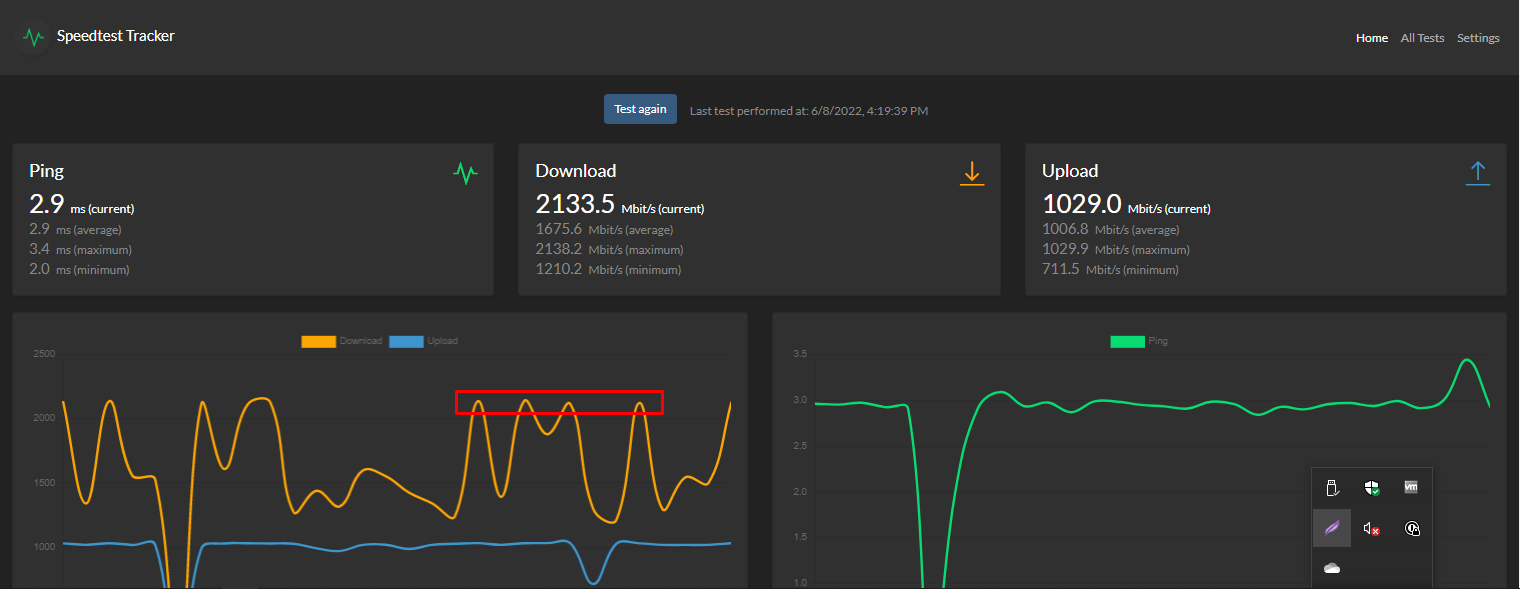This screenshot has width=1520, height=589.
Task: Open OneDrive from the tray cloud icon
Action: tap(1331, 567)
